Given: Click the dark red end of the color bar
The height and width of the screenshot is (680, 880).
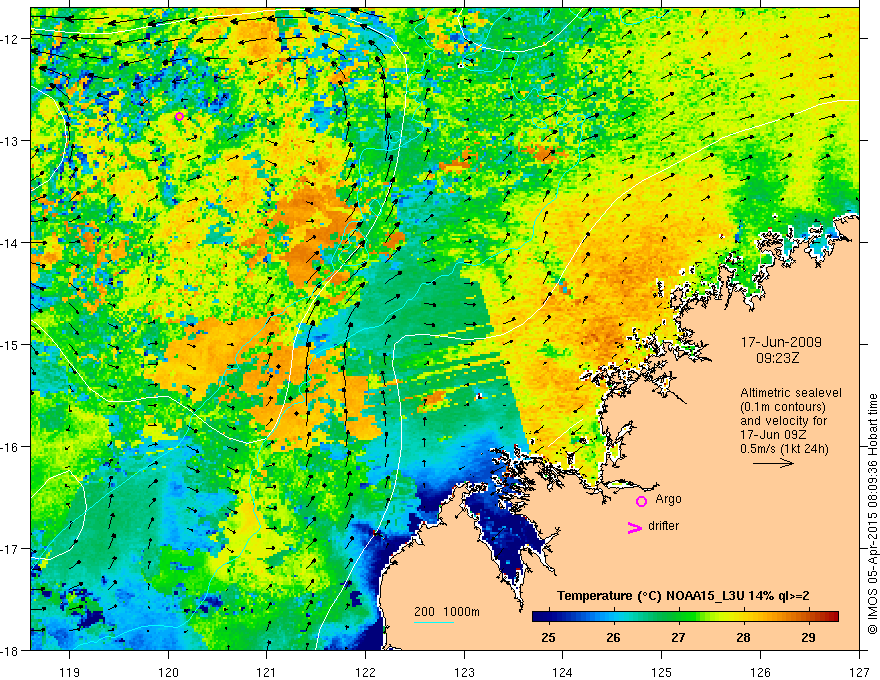Looking at the screenshot, I should (x=833, y=616).
